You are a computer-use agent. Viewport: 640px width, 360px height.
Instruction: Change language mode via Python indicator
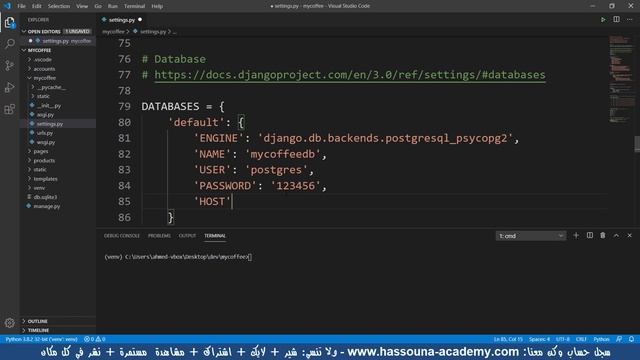coord(601,339)
